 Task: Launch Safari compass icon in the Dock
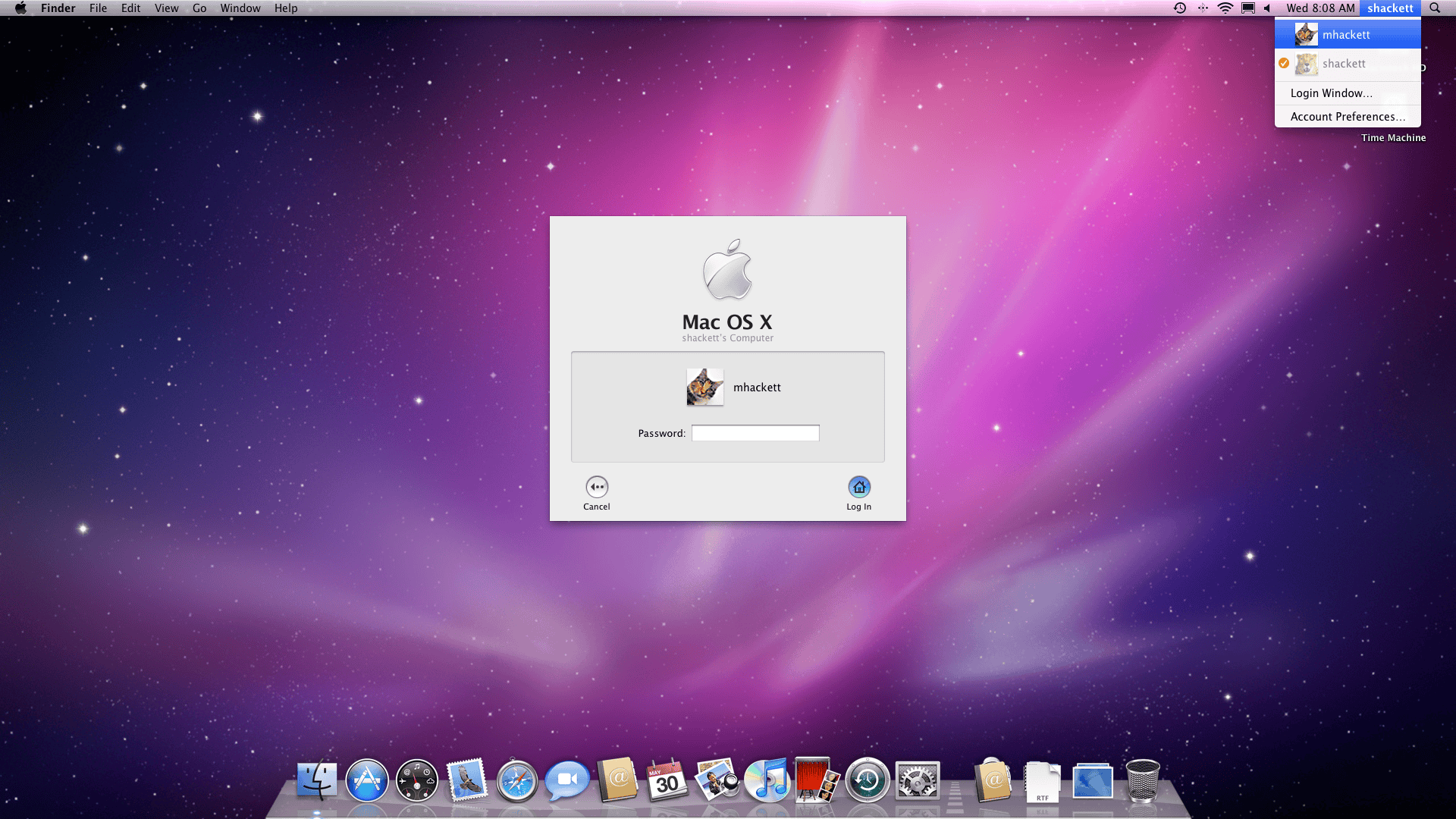pyautogui.click(x=517, y=780)
